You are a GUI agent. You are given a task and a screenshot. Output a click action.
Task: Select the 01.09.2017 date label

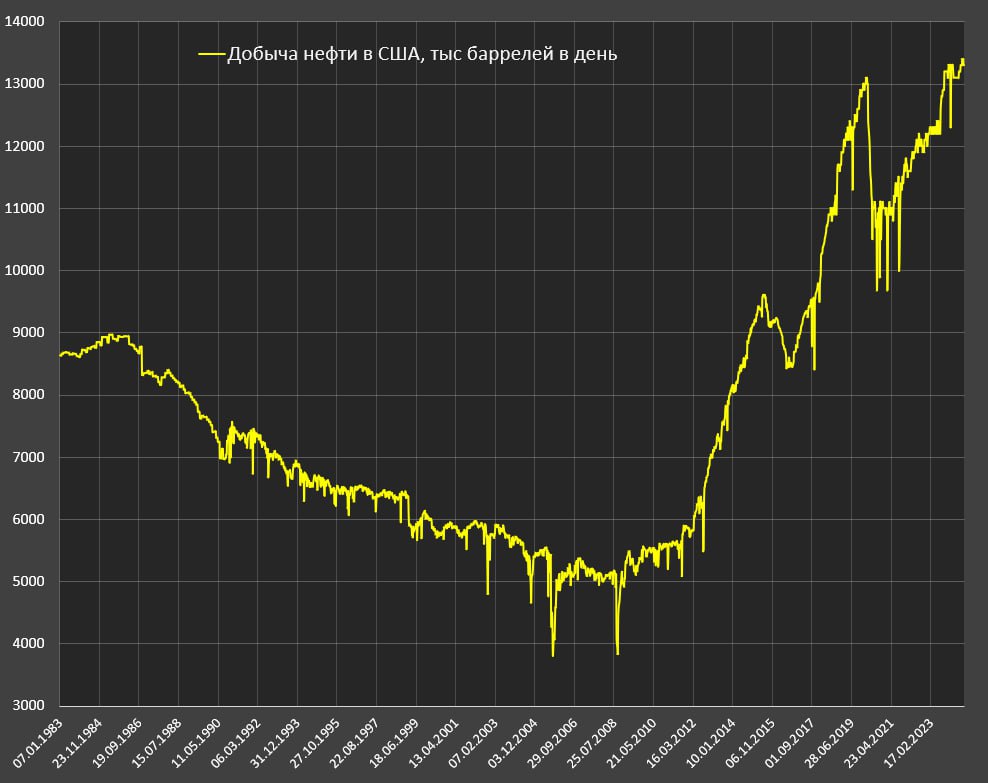pyautogui.click(x=791, y=743)
